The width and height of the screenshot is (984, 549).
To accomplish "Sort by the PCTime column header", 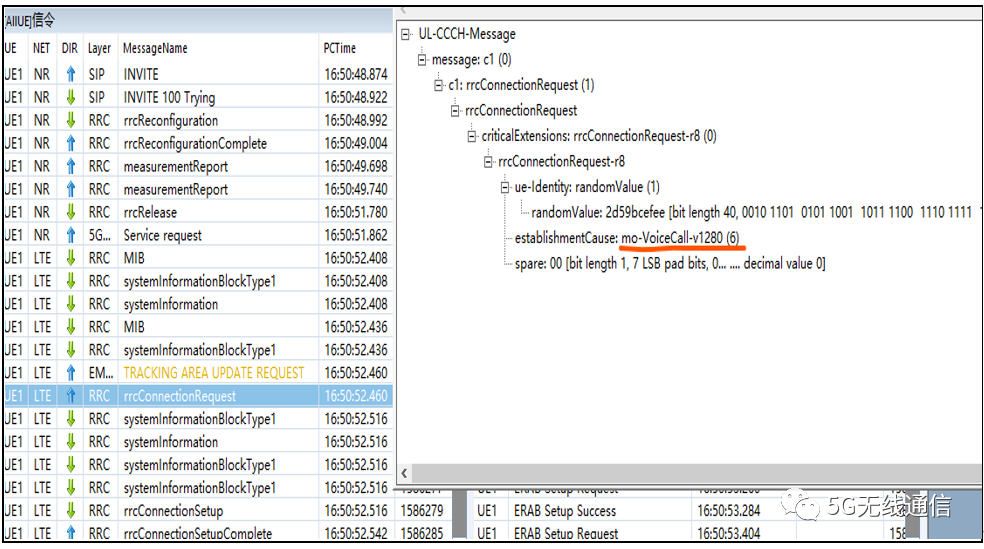I will [x=340, y=48].
